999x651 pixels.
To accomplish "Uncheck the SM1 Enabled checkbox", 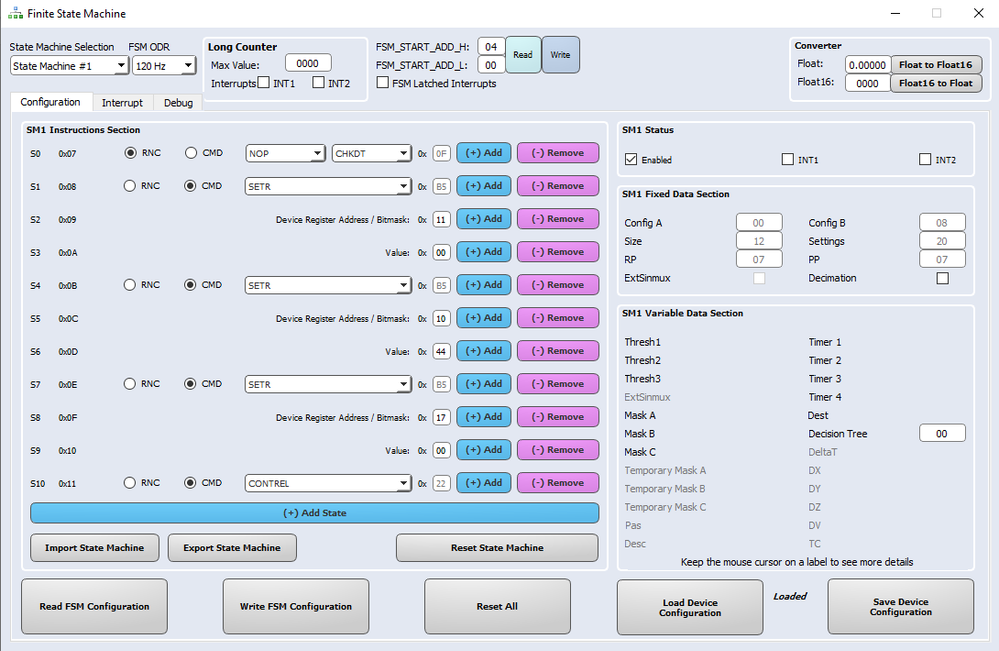I will pyautogui.click(x=631, y=159).
